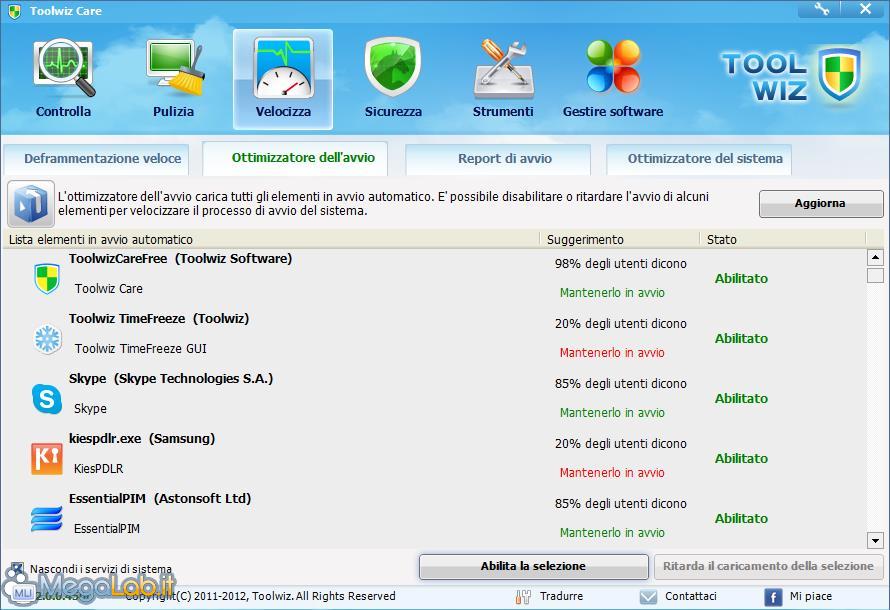The height and width of the screenshot is (610, 890).
Task: Select the Kies kiespdlr.exe icon
Action: [47, 459]
